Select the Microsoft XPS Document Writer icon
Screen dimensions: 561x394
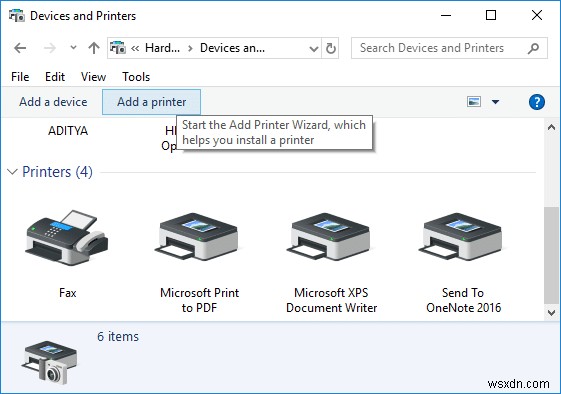click(x=328, y=236)
